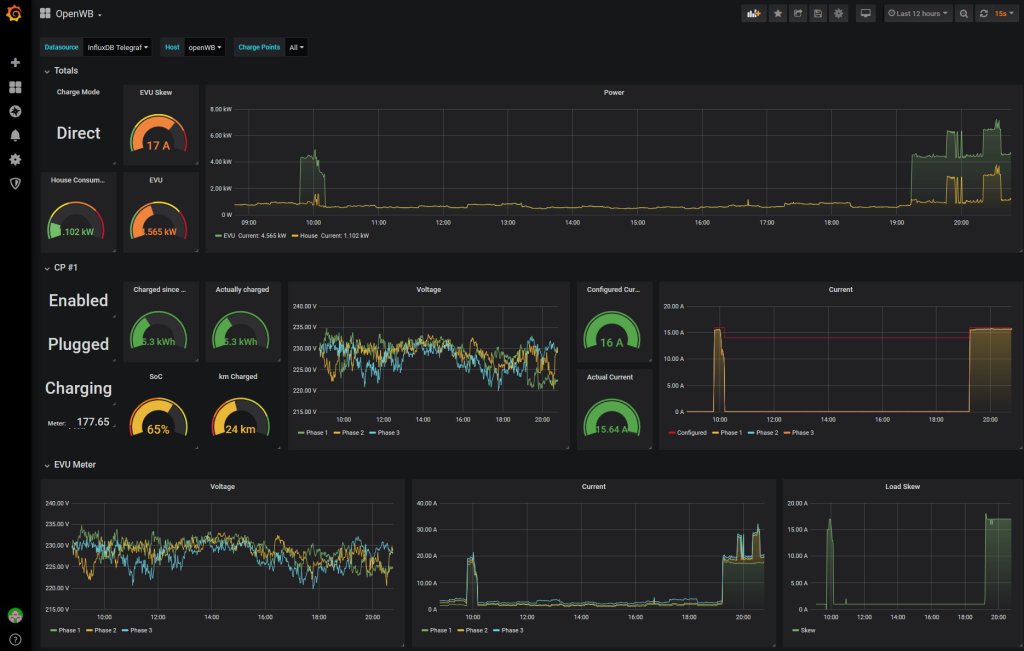Image resolution: width=1024 pixels, height=651 pixels.
Task: Collapse the Totals row
Action: [x=61, y=71]
